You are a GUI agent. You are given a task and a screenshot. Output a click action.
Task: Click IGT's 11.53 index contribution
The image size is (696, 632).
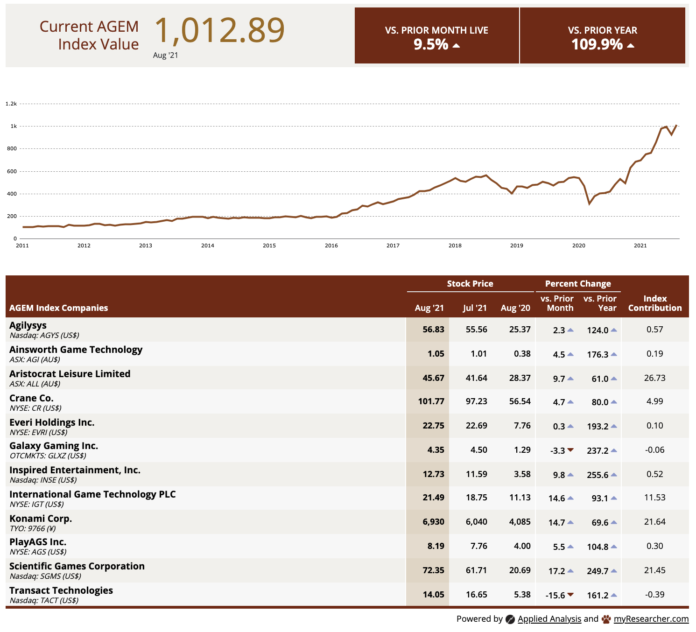pos(655,498)
